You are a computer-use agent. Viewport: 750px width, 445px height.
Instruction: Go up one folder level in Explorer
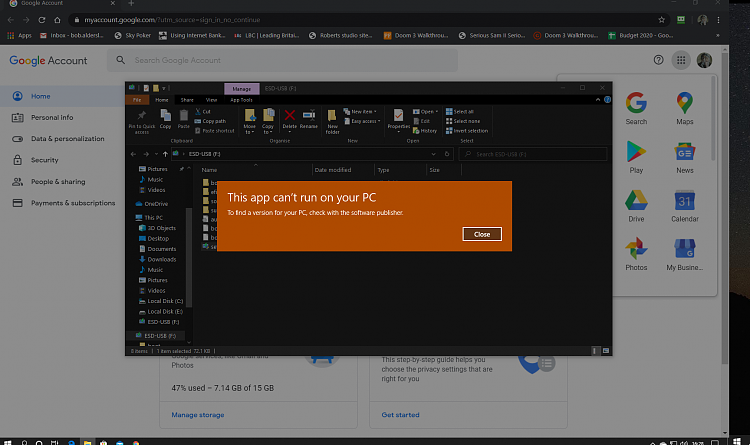(x=165, y=154)
